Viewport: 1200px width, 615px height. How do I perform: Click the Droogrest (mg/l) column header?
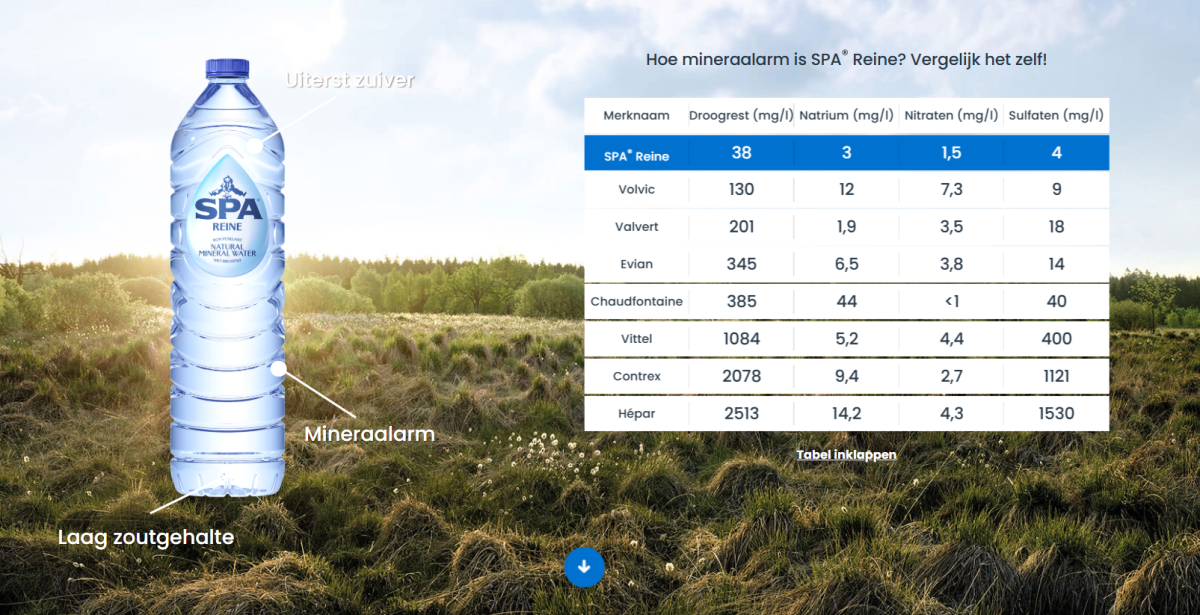click(x=741, y=116)
